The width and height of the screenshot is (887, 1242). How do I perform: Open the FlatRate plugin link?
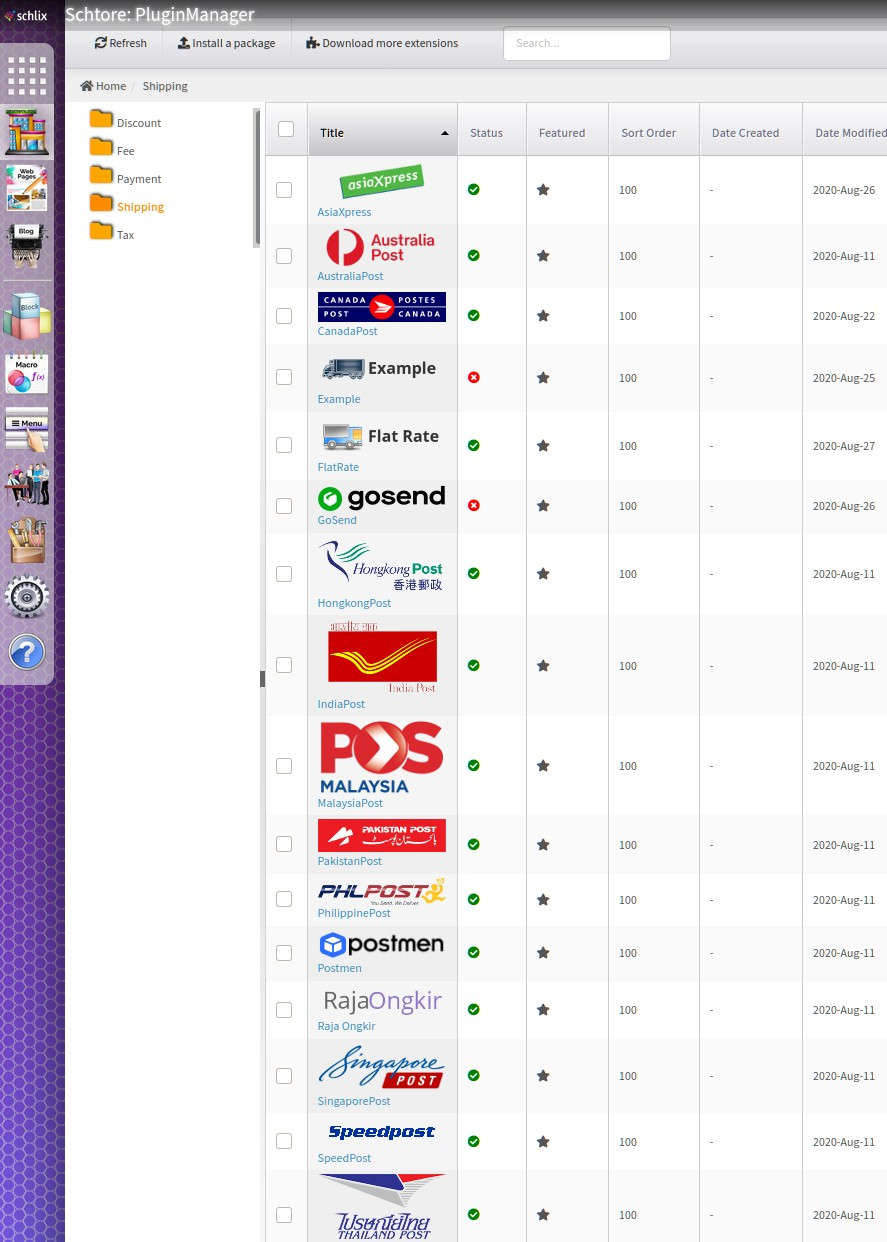pos(338,467)
